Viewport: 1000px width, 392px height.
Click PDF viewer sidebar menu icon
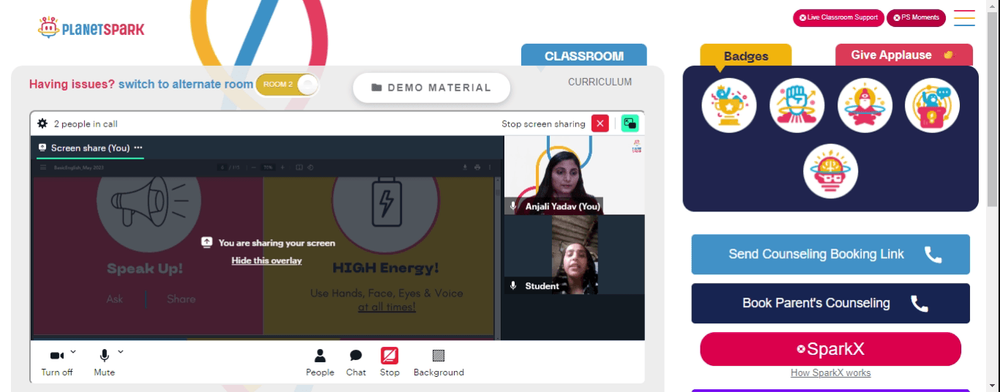[43, 168]
